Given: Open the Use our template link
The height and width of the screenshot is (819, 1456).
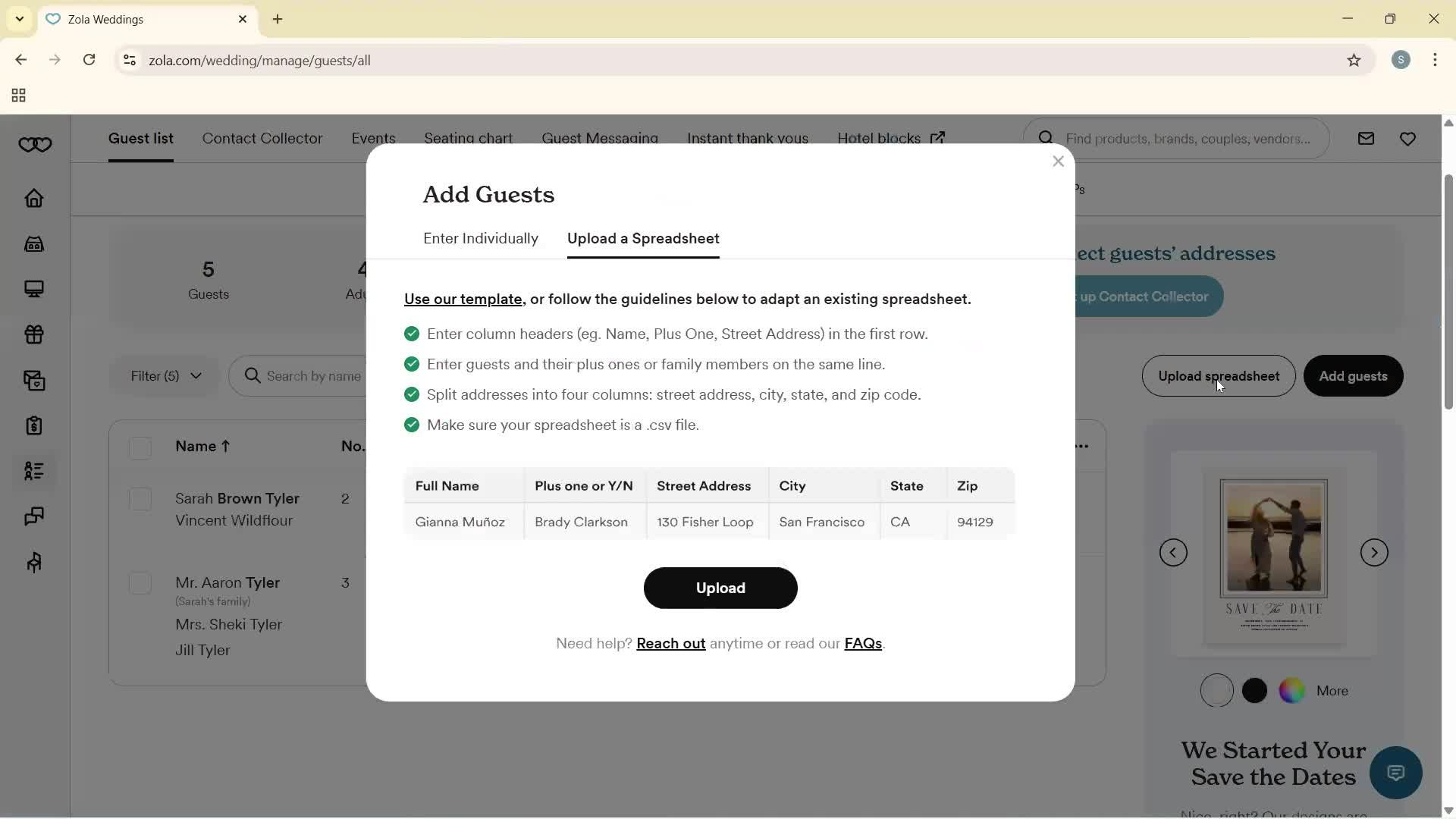Looking at the screenshot, I should [463, 299].
